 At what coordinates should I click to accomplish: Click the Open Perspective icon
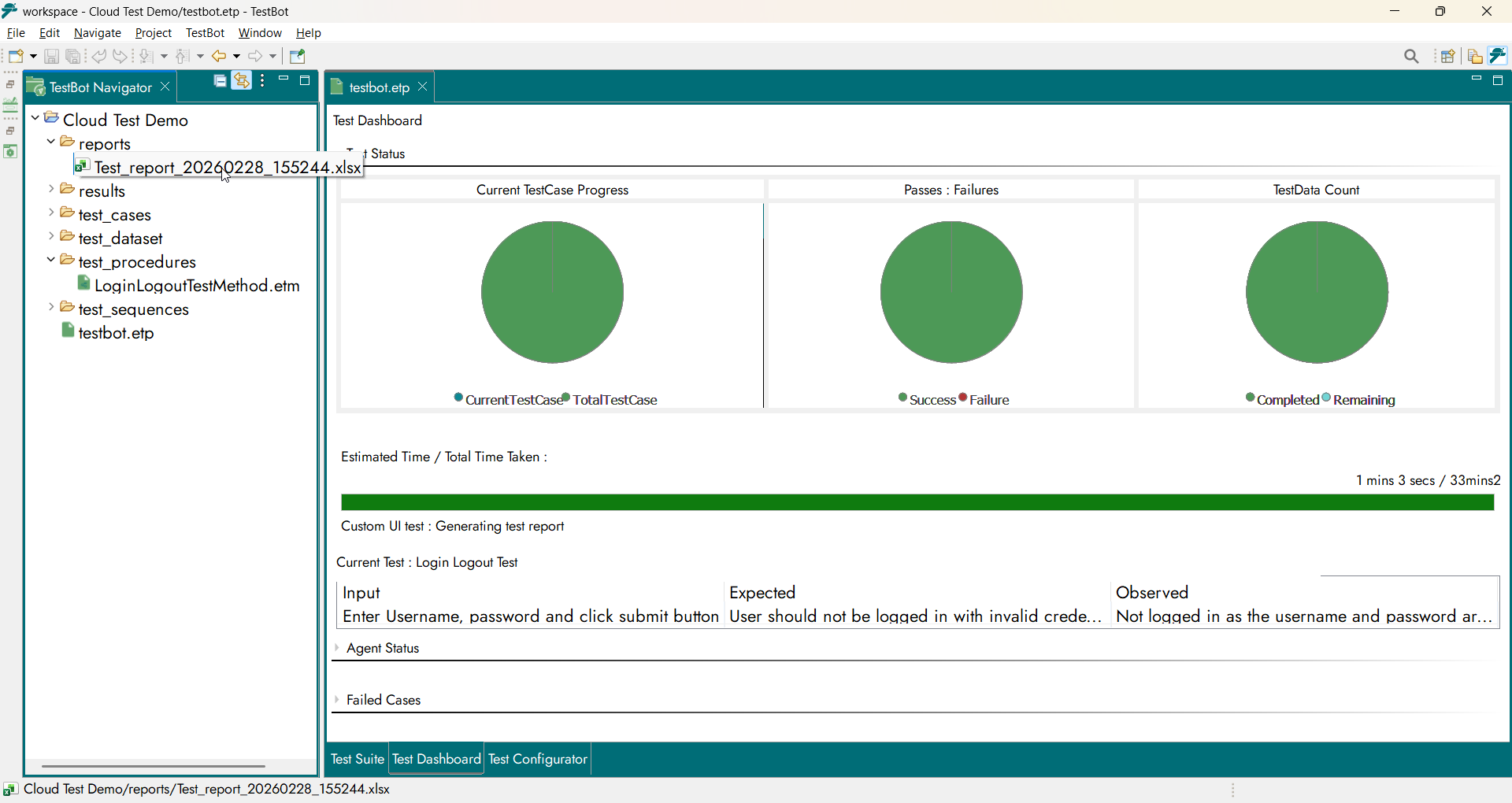coord(1447,57)
